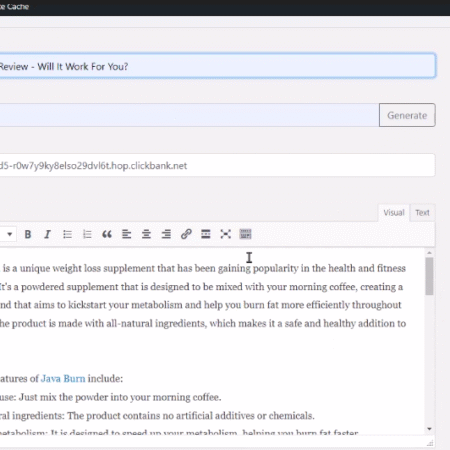Screen dimensions: 450x450
Task: Align text left
Action: tap(127, 234)
